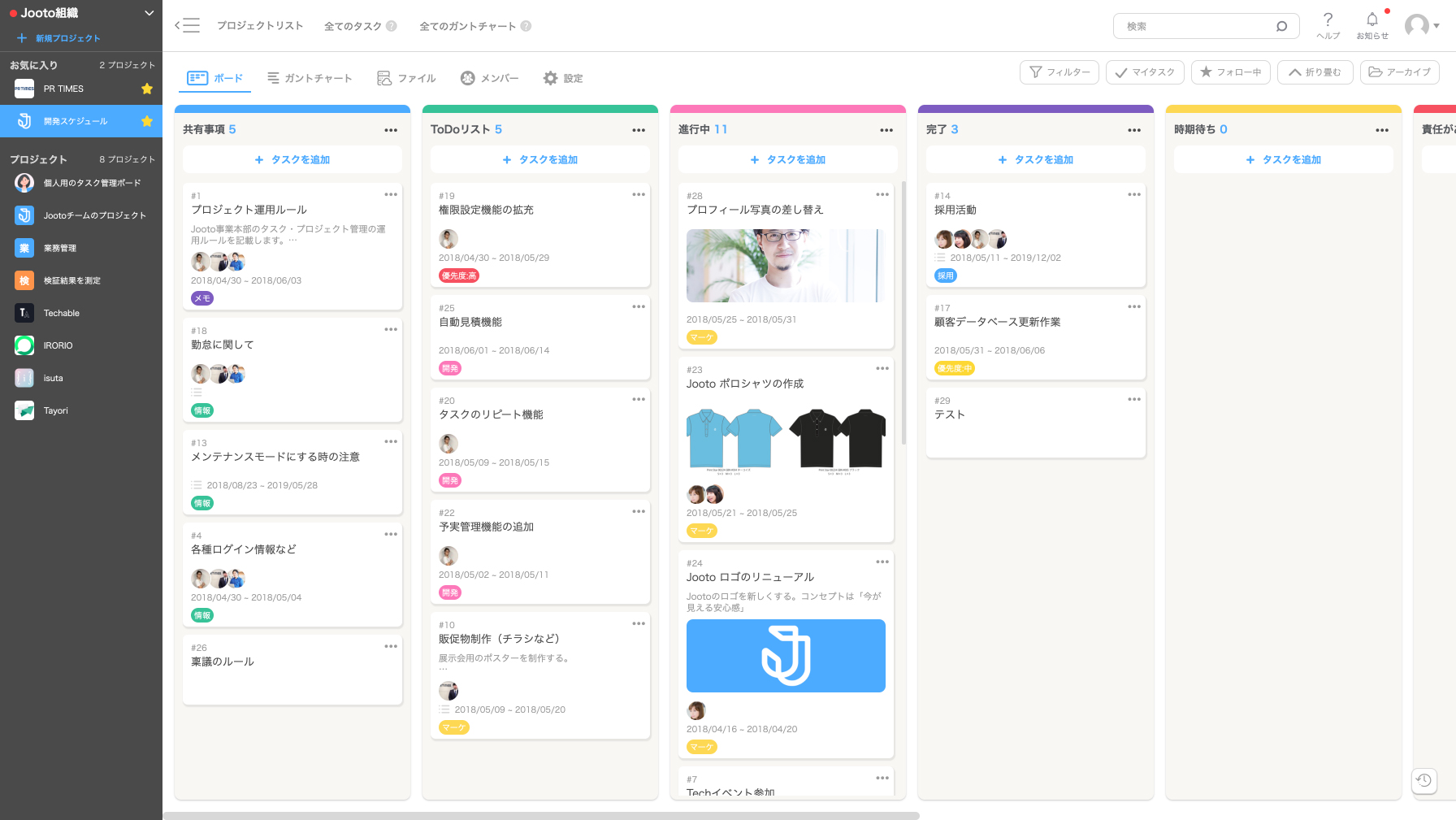The height and width of the screenshot is (820, 1456).
Task: Open 共有事項 list options menu
Action: (x=391, y=130)
